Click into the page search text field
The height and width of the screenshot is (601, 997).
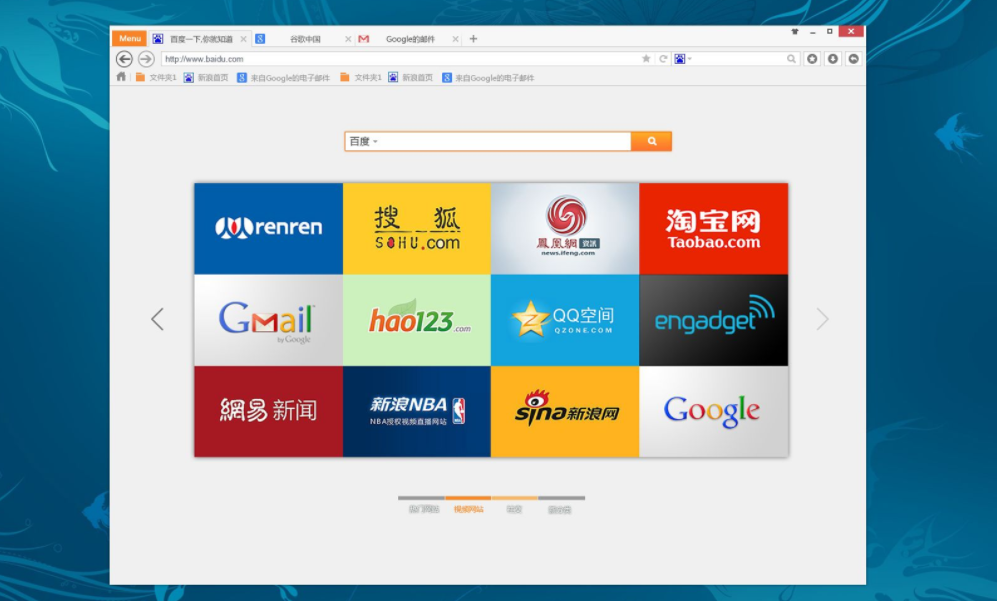505,141
